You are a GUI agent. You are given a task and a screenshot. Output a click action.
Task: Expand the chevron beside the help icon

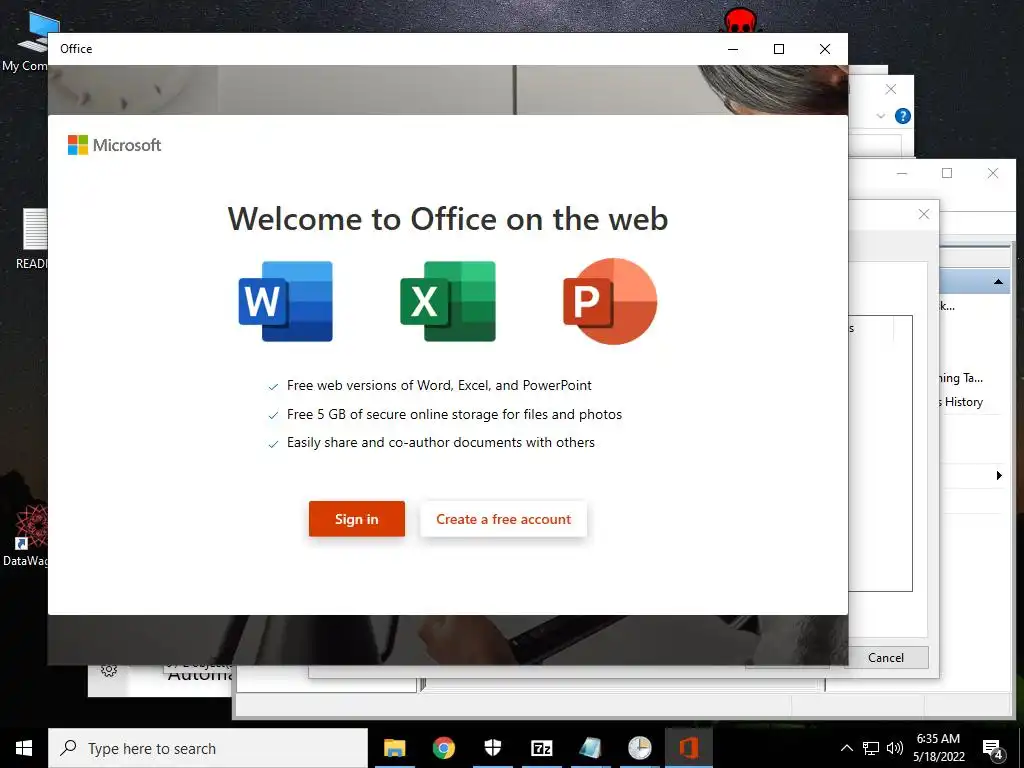tap(881, 116)
